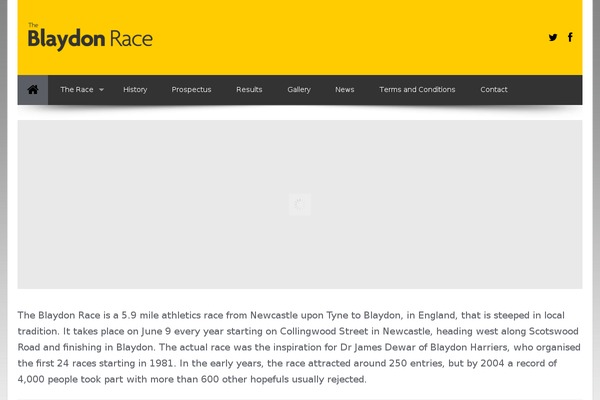Click the text 'Blaydon Harriers'
Image resolution: width=600 pixels, height=400 pixels.
469,347
